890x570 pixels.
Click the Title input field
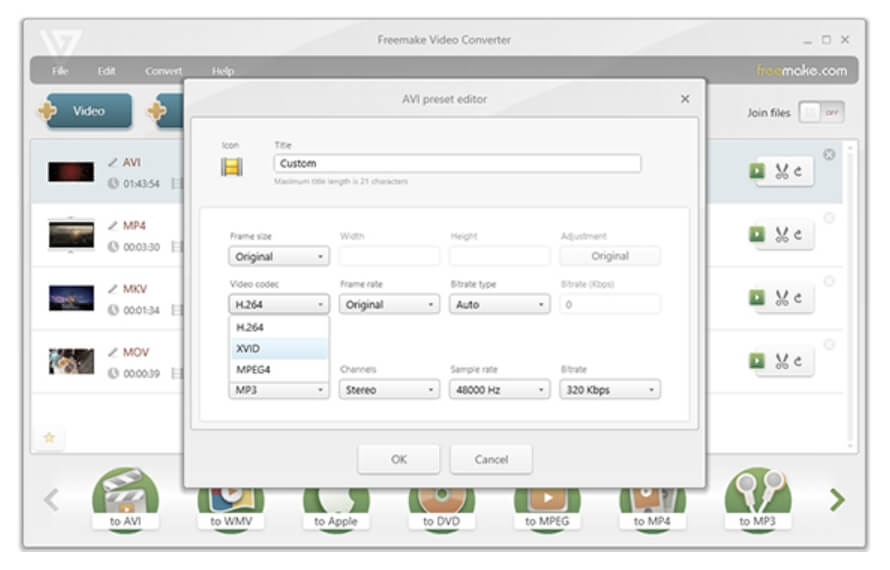click(457, 164)
